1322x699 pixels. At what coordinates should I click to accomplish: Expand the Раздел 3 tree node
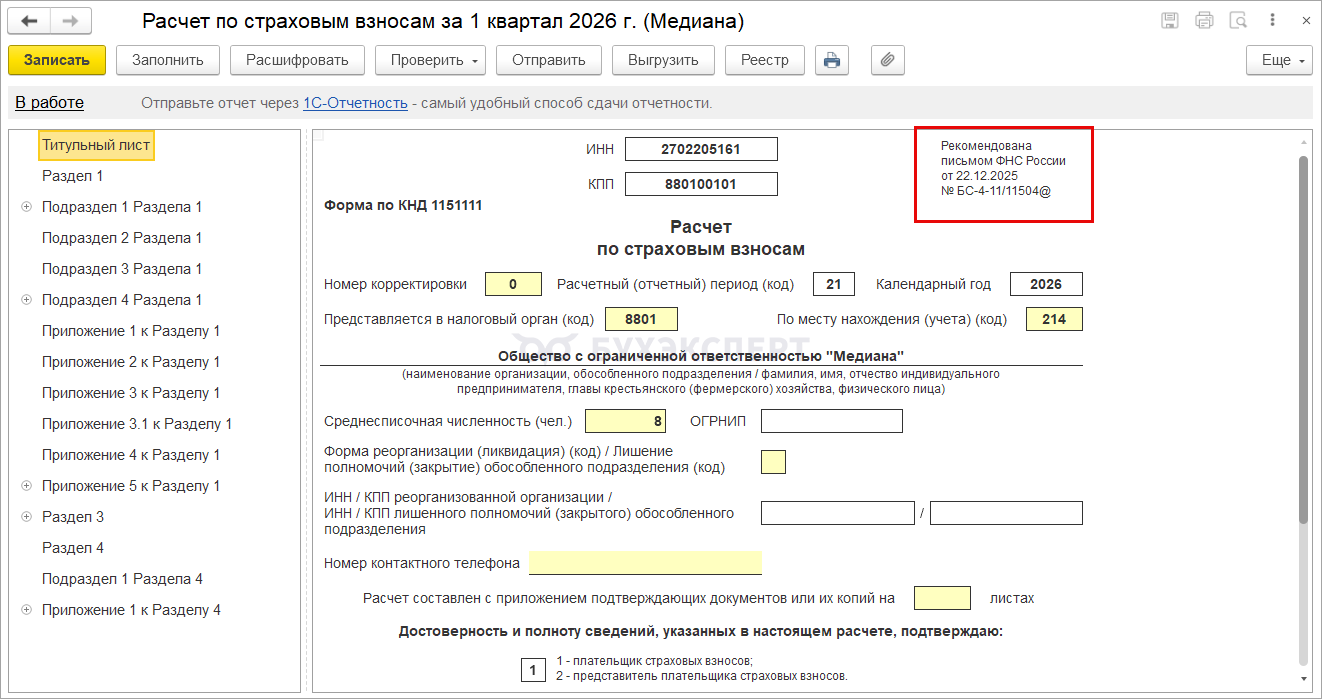[x=26, y=517]
